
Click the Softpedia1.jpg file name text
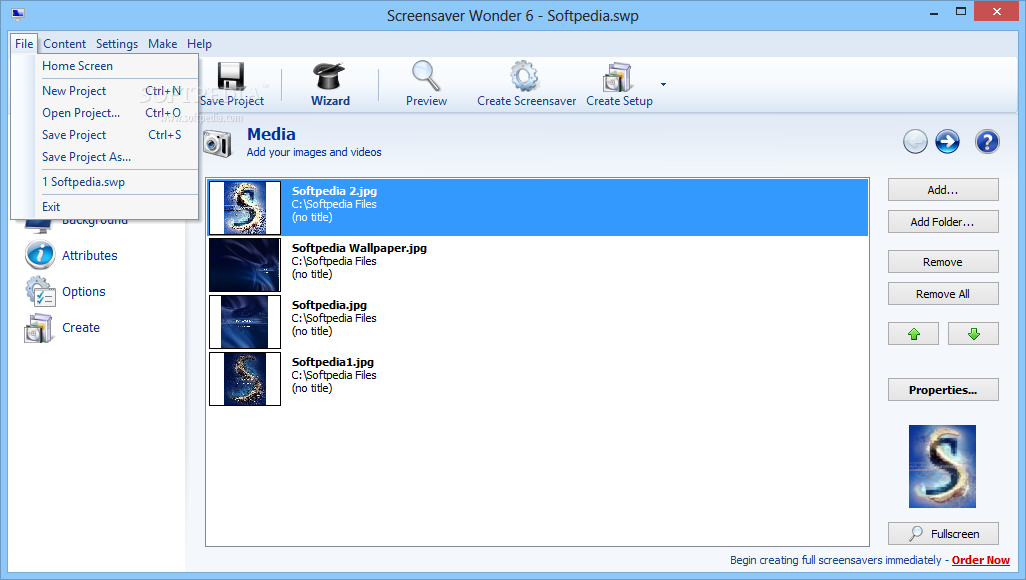click(x=333, y=362)
